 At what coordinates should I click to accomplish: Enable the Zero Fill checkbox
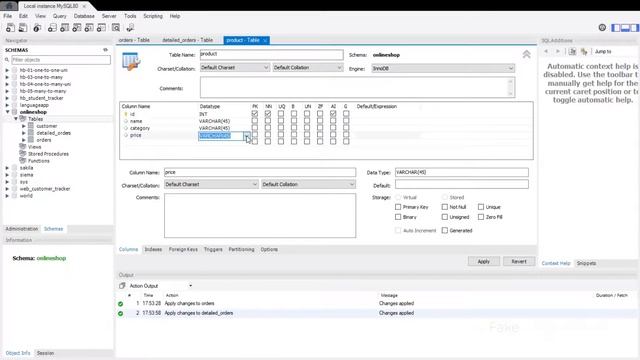(481, 217)
